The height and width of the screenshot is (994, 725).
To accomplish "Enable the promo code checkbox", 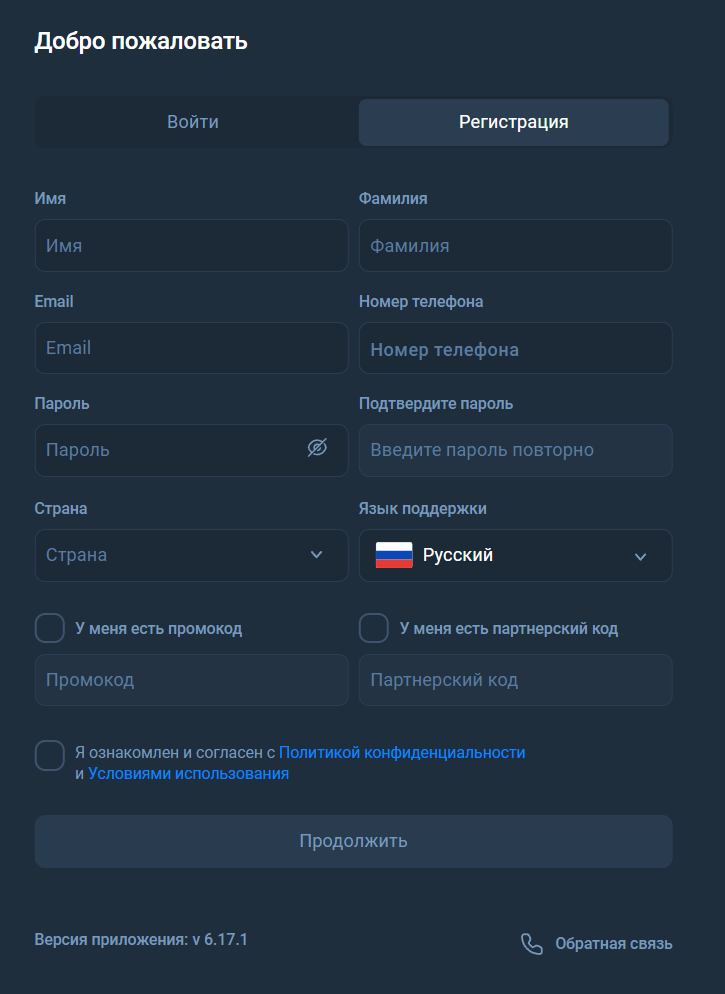I will [x=50, y=628].
